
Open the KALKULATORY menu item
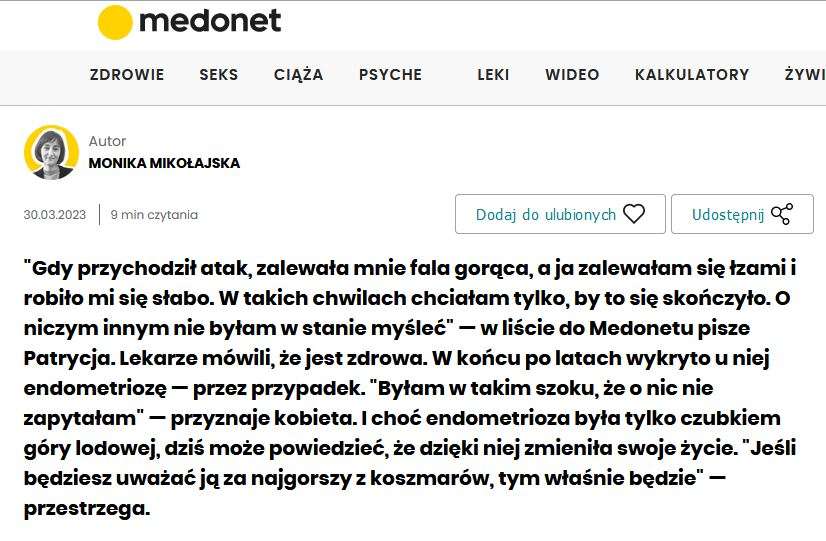click(x=692, y=75)
